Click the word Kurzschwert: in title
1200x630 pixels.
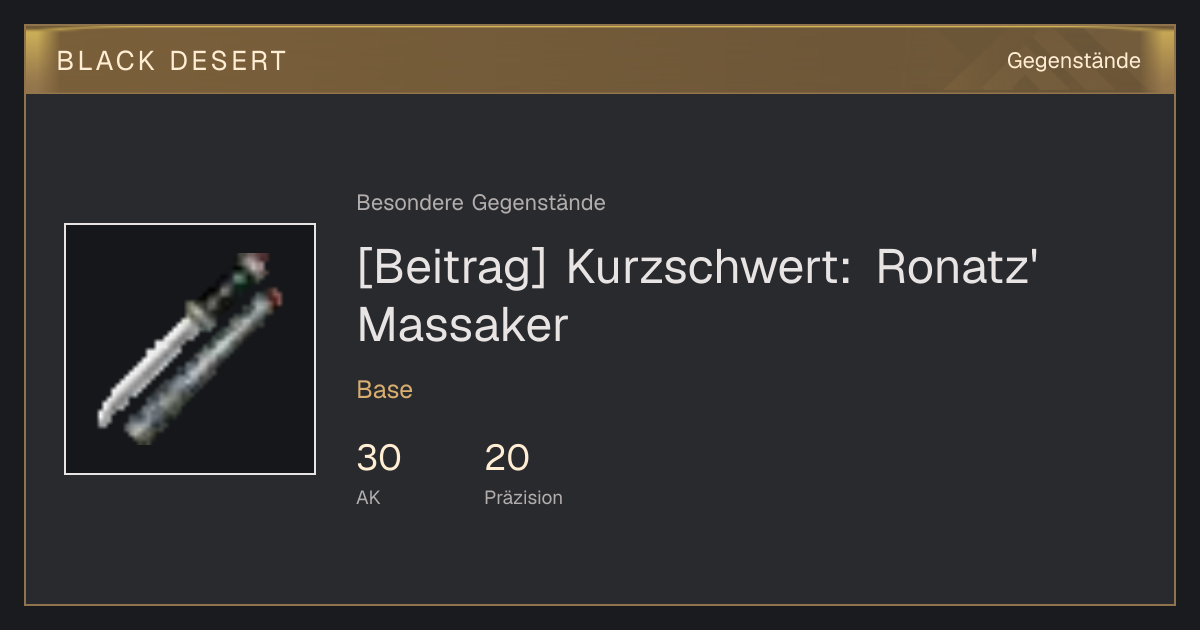(x=710, y=270)
